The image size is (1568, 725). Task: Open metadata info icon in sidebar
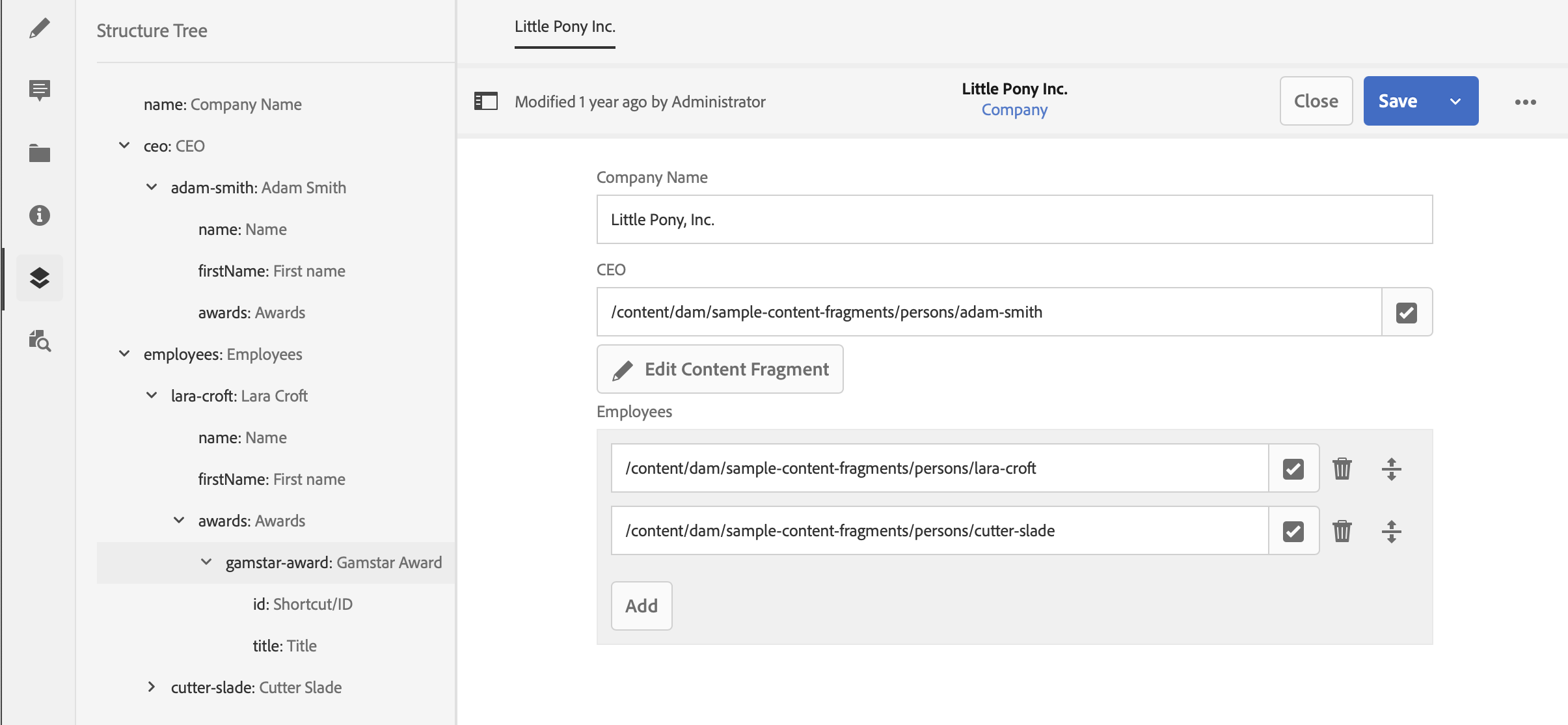40,215
